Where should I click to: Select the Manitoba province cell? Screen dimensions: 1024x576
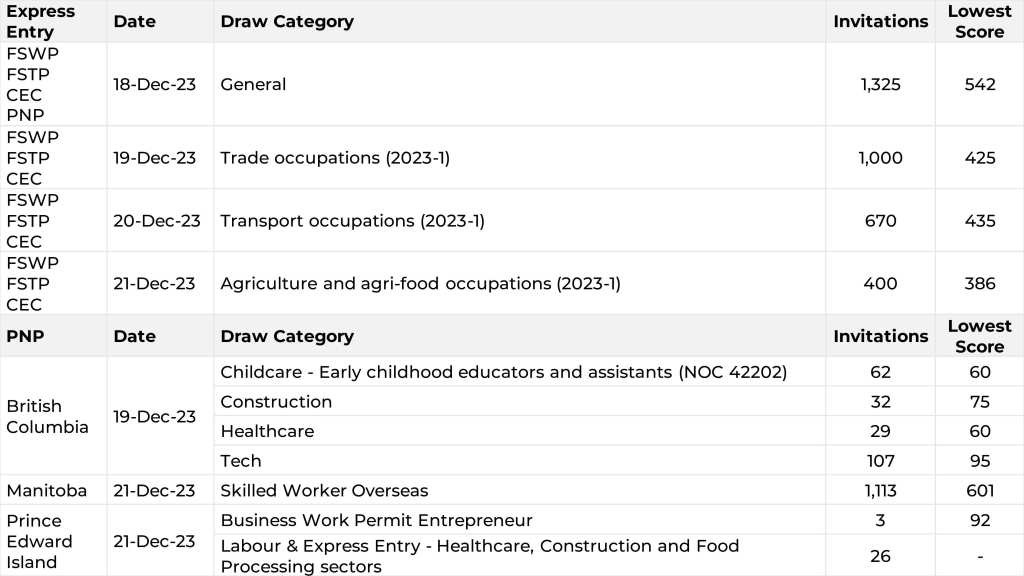point(46,490)
